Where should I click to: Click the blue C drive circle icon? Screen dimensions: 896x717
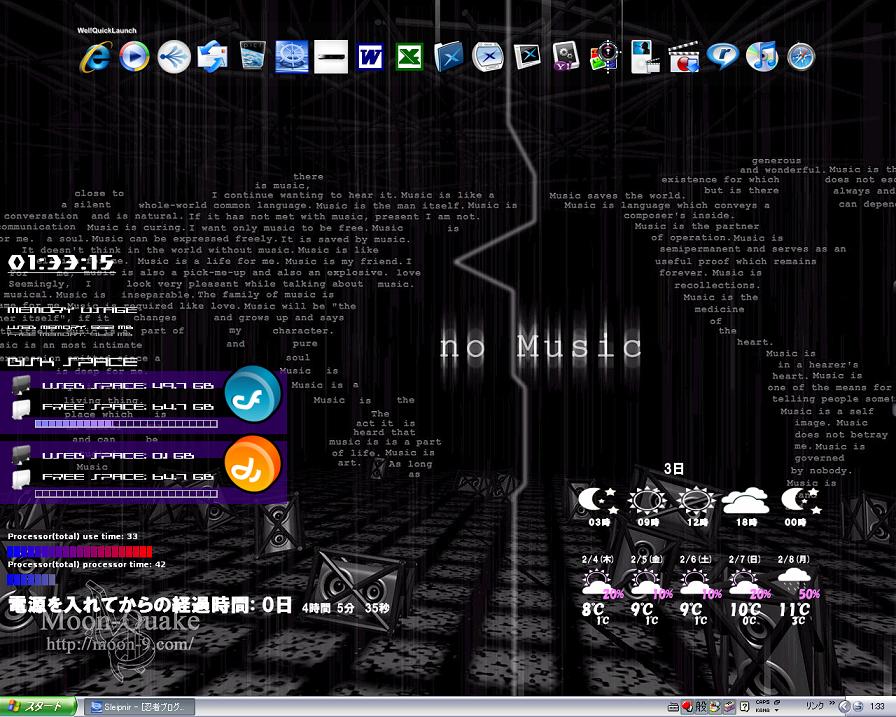click(x=253, y=394)
